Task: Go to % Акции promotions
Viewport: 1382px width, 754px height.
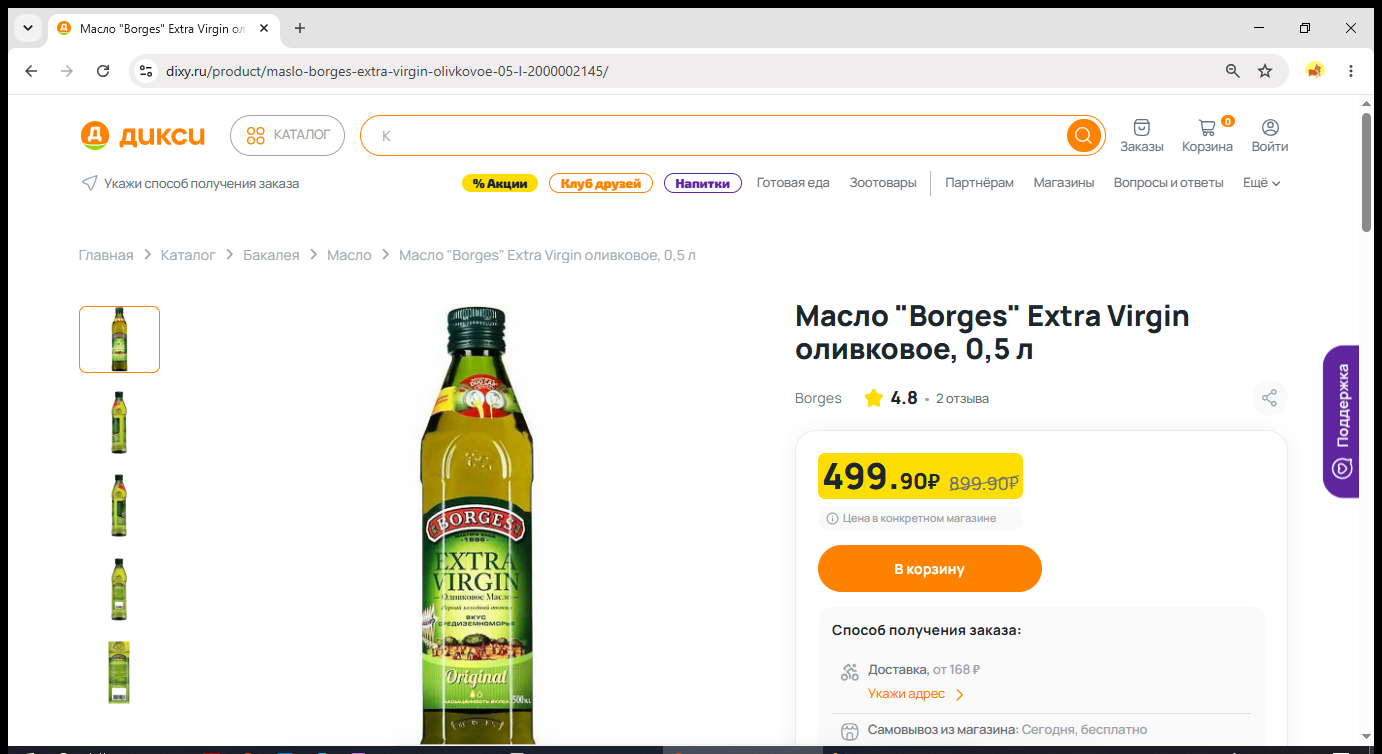Action: [500, 183]
